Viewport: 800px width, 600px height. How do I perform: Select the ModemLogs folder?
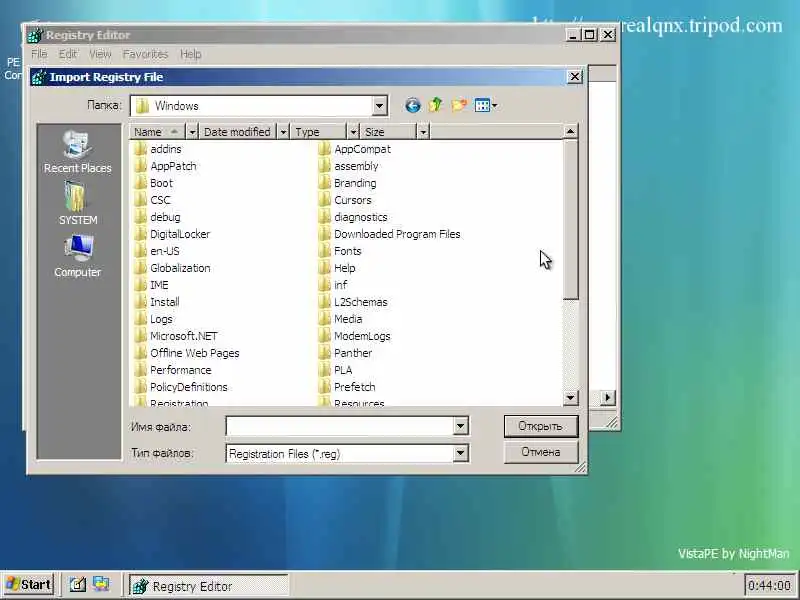355,336
